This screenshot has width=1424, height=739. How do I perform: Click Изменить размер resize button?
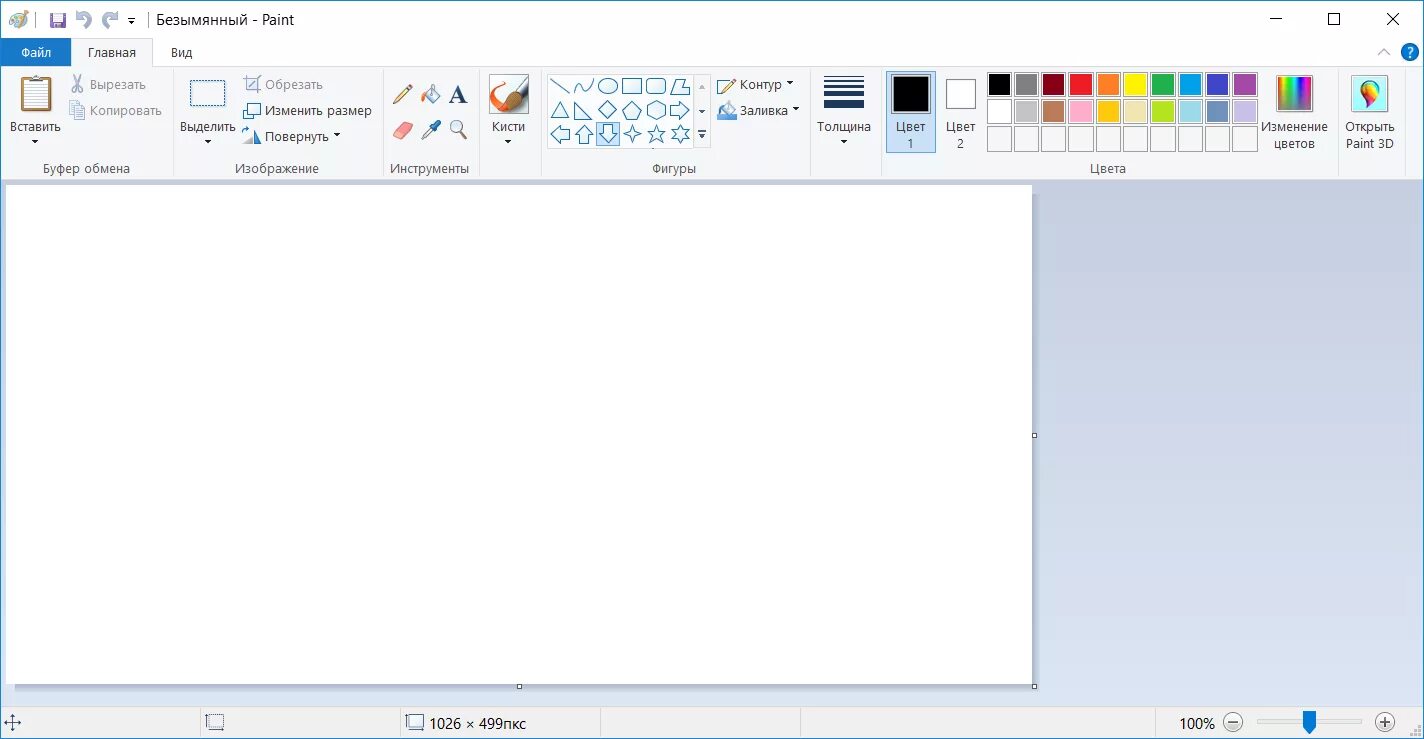click(308, 111)
